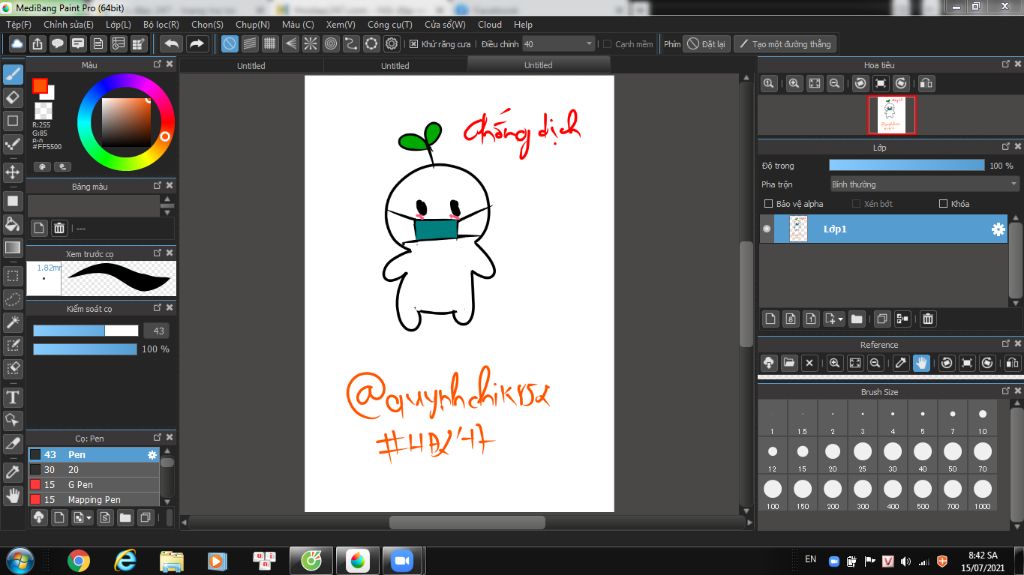Open the Pha trộn blending mode dropdown
The width and height of the screenshot is (1024, 575).
click(923, 184)
